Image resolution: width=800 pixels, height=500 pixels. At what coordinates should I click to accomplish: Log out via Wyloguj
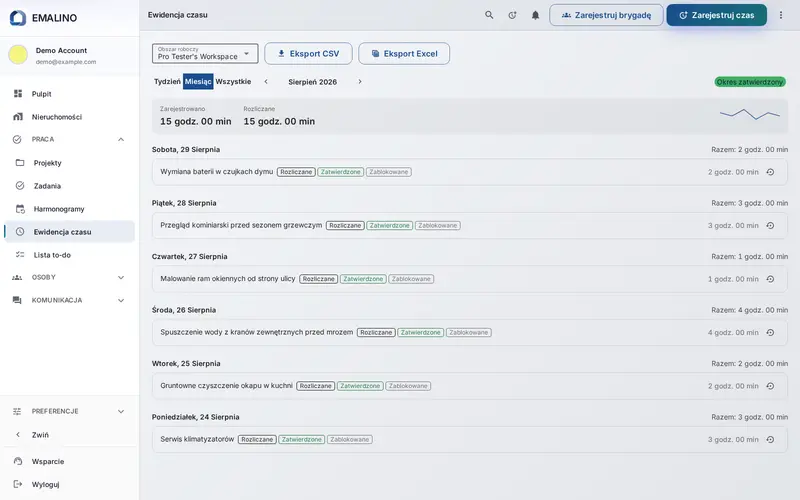69,484
